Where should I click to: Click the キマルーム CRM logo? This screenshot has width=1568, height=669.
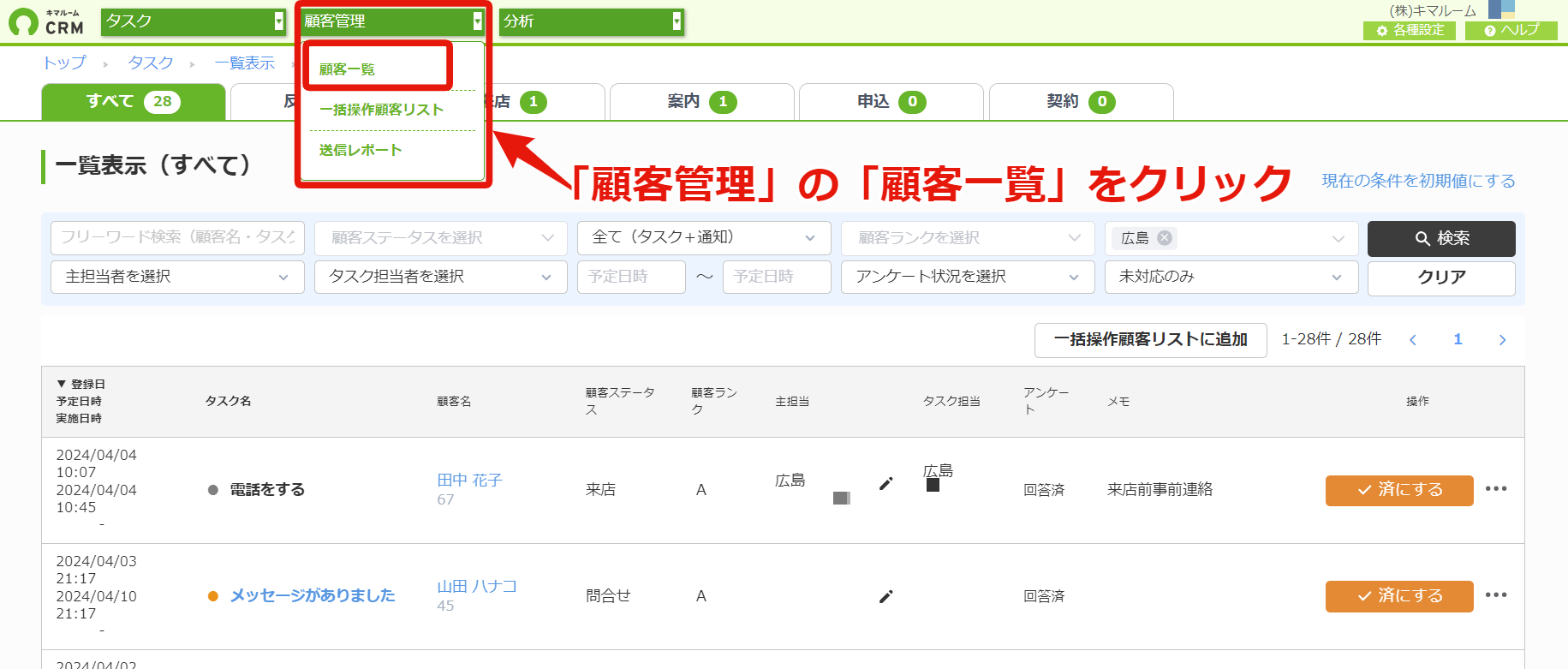[x=46, y=22]
